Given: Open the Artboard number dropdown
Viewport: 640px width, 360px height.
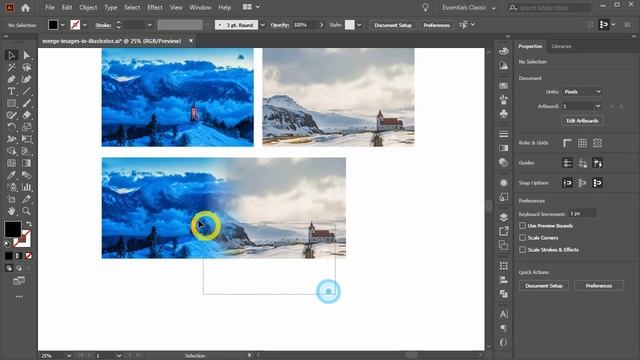Looking at the screenshot, I should (582, 106).
